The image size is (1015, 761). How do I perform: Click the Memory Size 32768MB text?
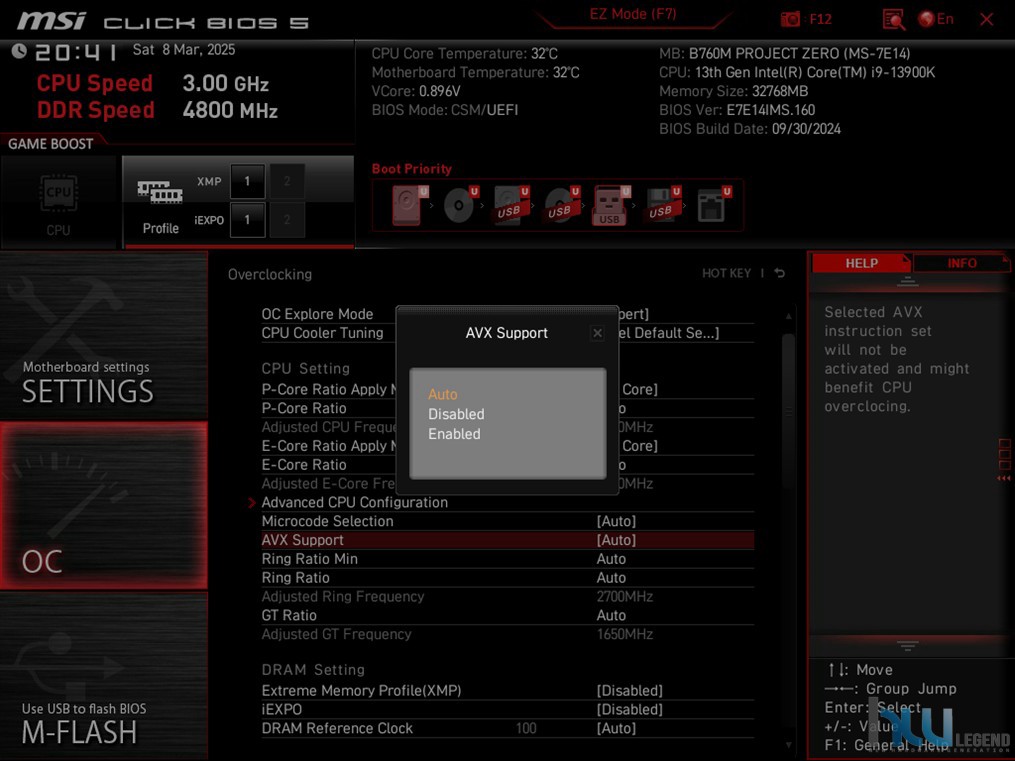click(x=733, y=91)
